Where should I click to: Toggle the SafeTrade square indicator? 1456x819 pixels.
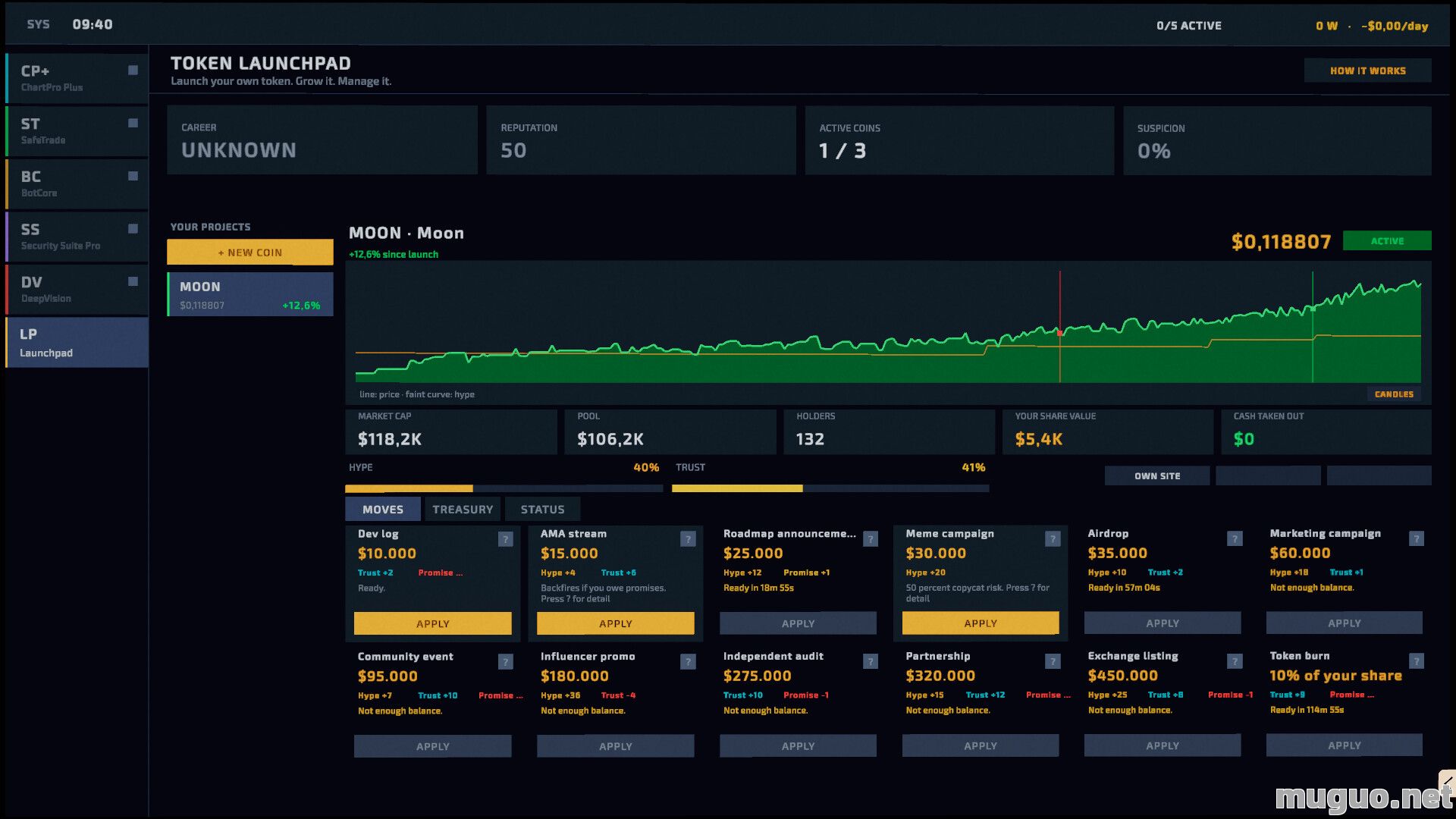133,123
